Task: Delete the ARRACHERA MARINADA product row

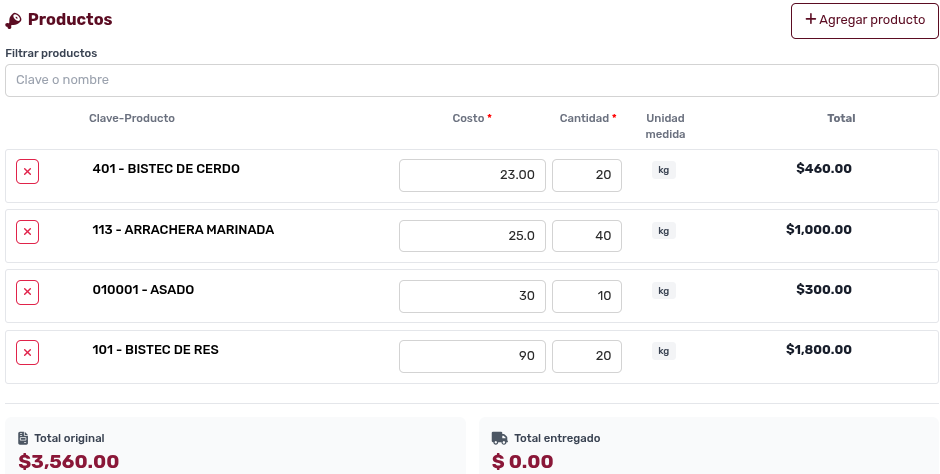Action: click(x=27, y=232)
